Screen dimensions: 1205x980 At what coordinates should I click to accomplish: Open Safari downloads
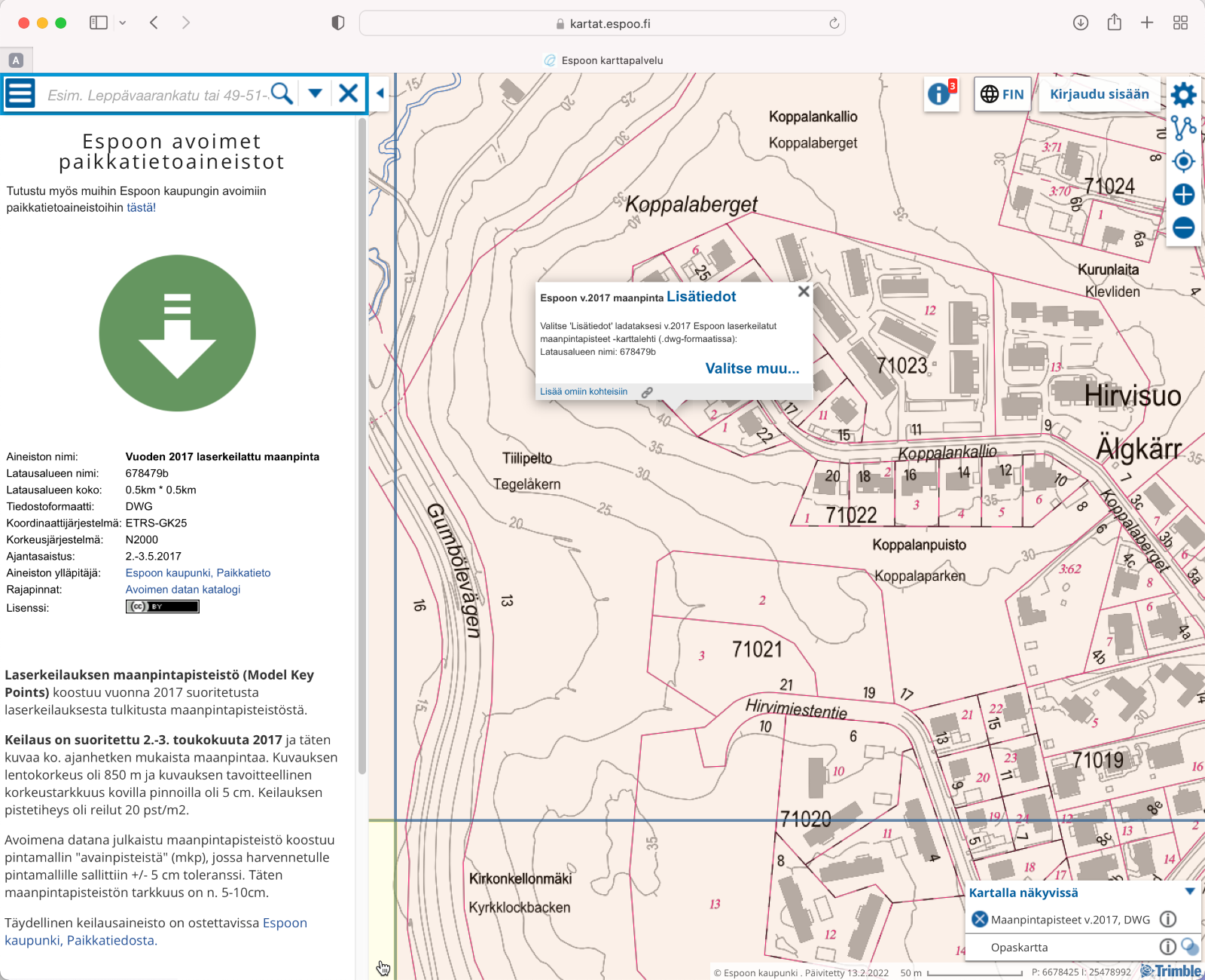click(x=1081, y=23)
